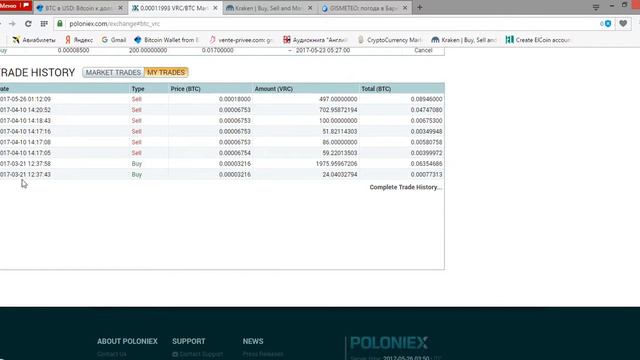Click the Poloniex footer logo

click(x=389, y=342)
